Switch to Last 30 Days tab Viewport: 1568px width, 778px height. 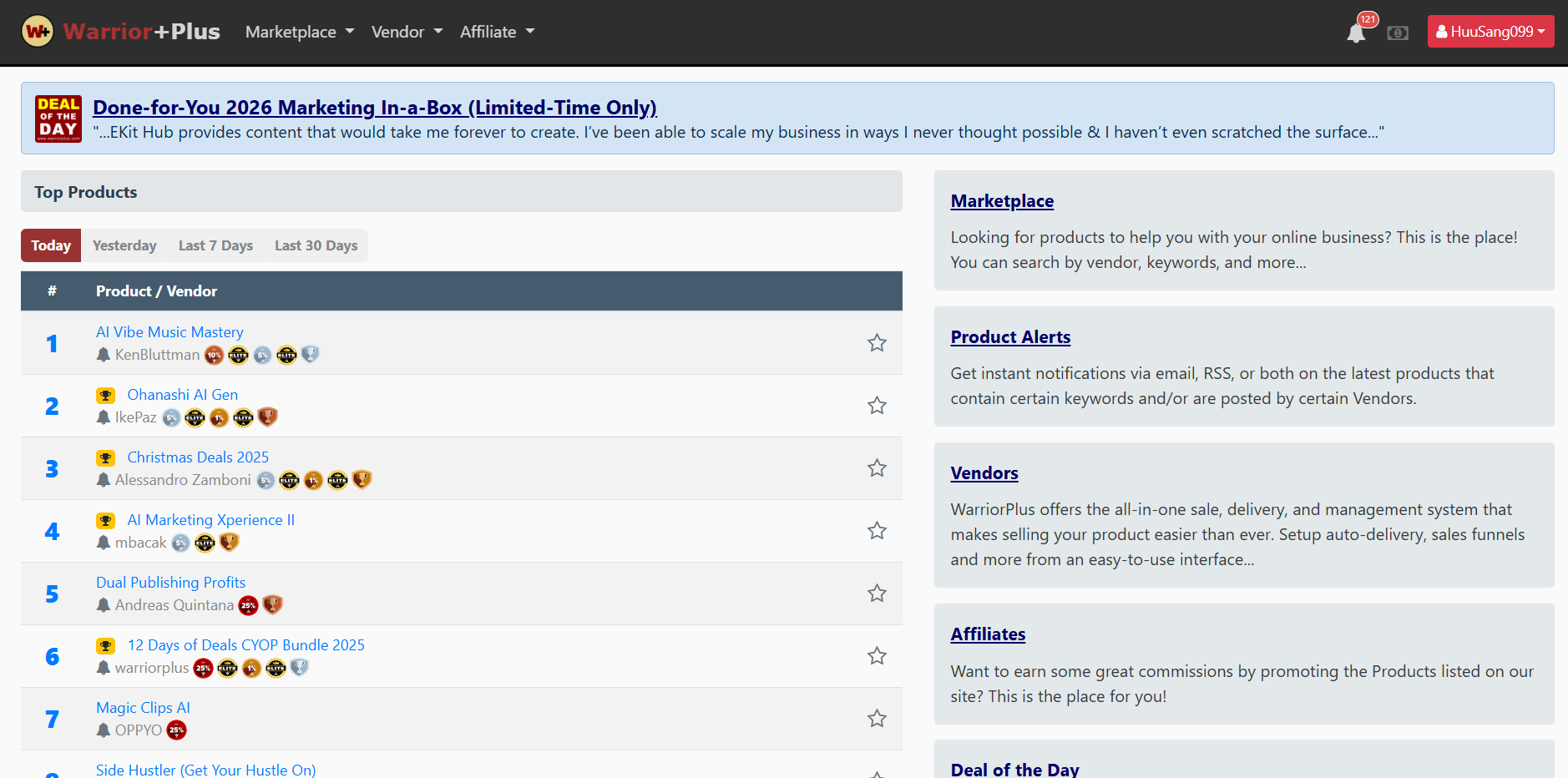click(x=316, y=245)
